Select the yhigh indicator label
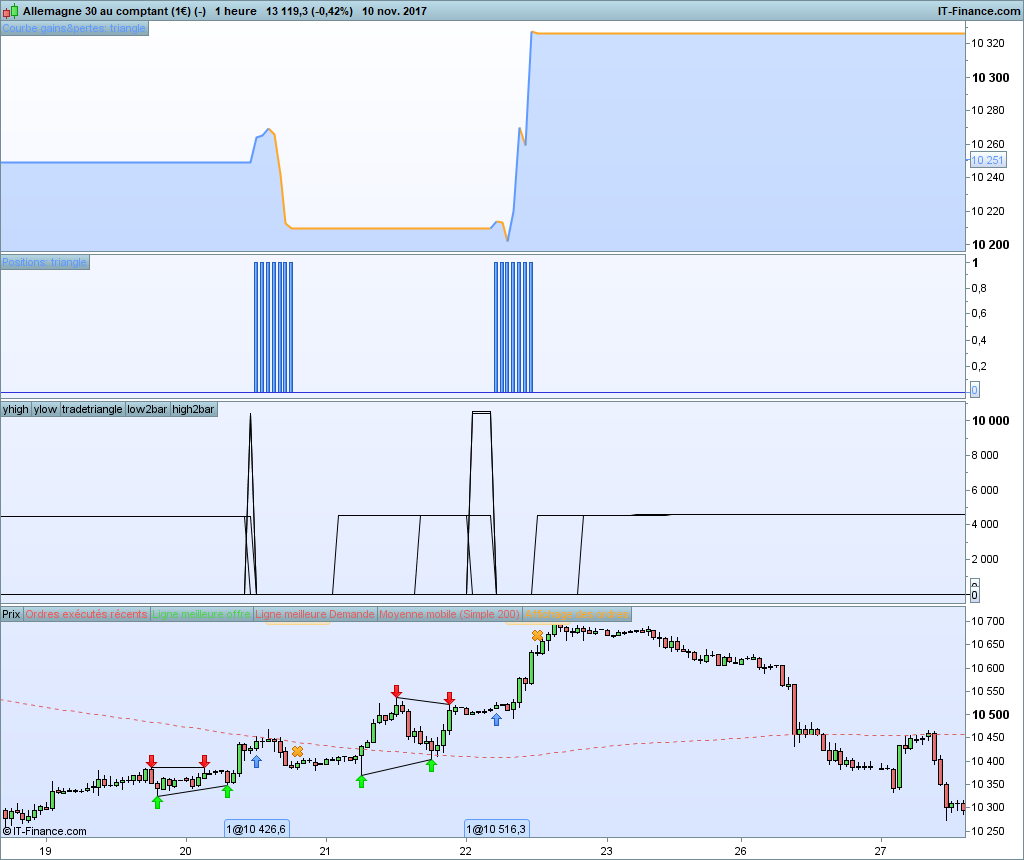Image resolution: width=1024 pixels, height=860 pixels. click(16, 409)
